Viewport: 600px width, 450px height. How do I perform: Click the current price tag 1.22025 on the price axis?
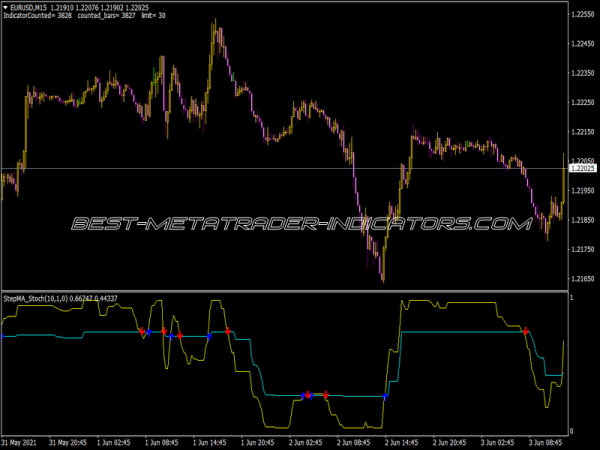[x=582, y=168]
